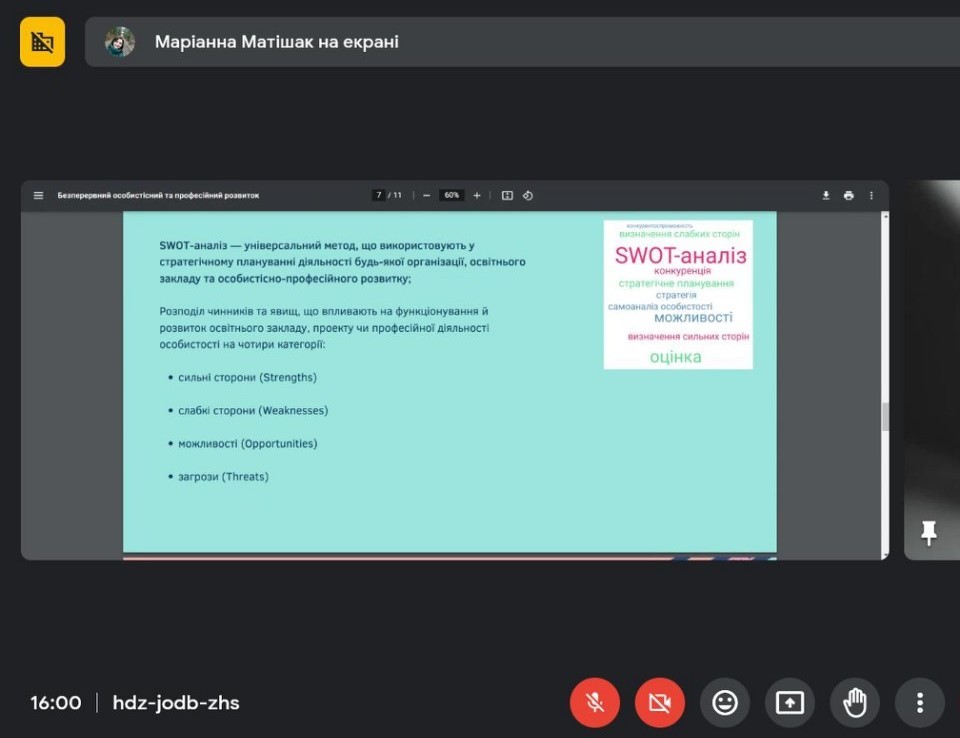Viewport: 960px width, 738px height.
Task: Raise your hand in the meeting
Action: [x=855, y=703]
